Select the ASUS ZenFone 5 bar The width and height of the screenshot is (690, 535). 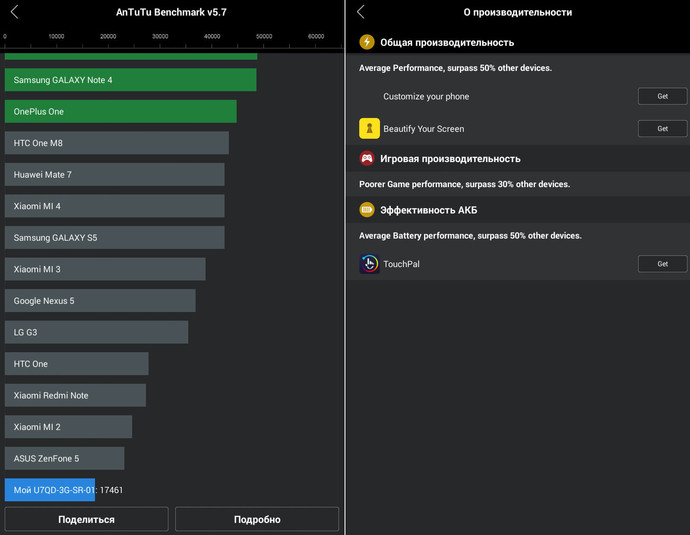tap(64, 458)
